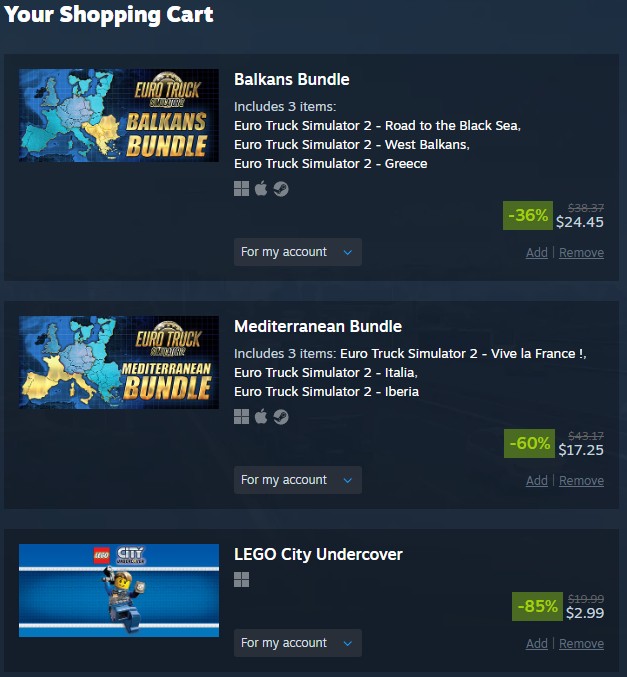This screenshot has width=627, height=677.
Task: Click the Apple macOS icon under Balkans Bundle
Action: coord(261,188)
